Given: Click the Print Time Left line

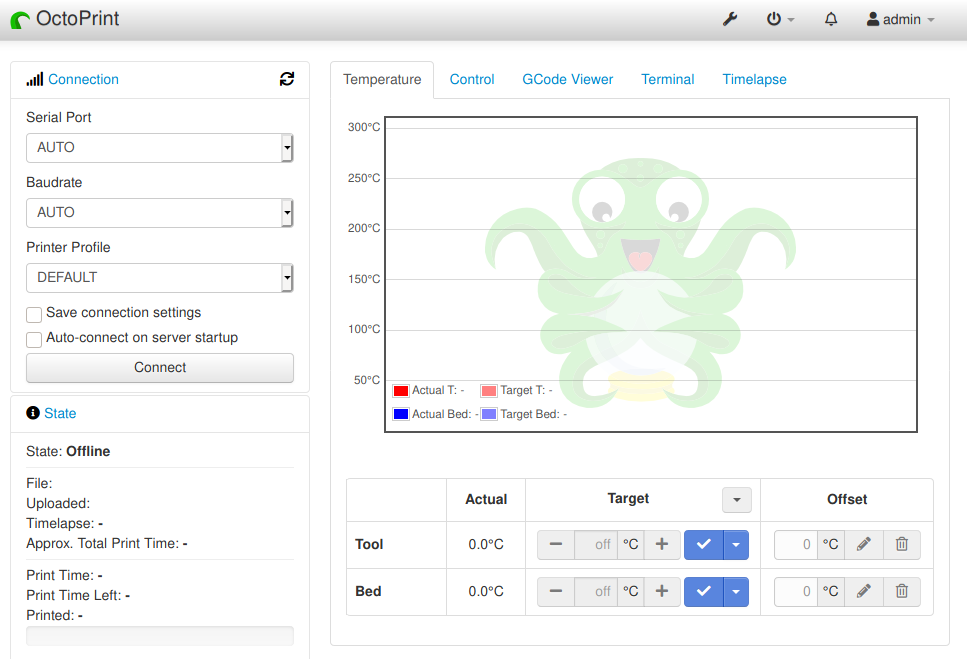Looking at the screenshot, I should point(78,595).
